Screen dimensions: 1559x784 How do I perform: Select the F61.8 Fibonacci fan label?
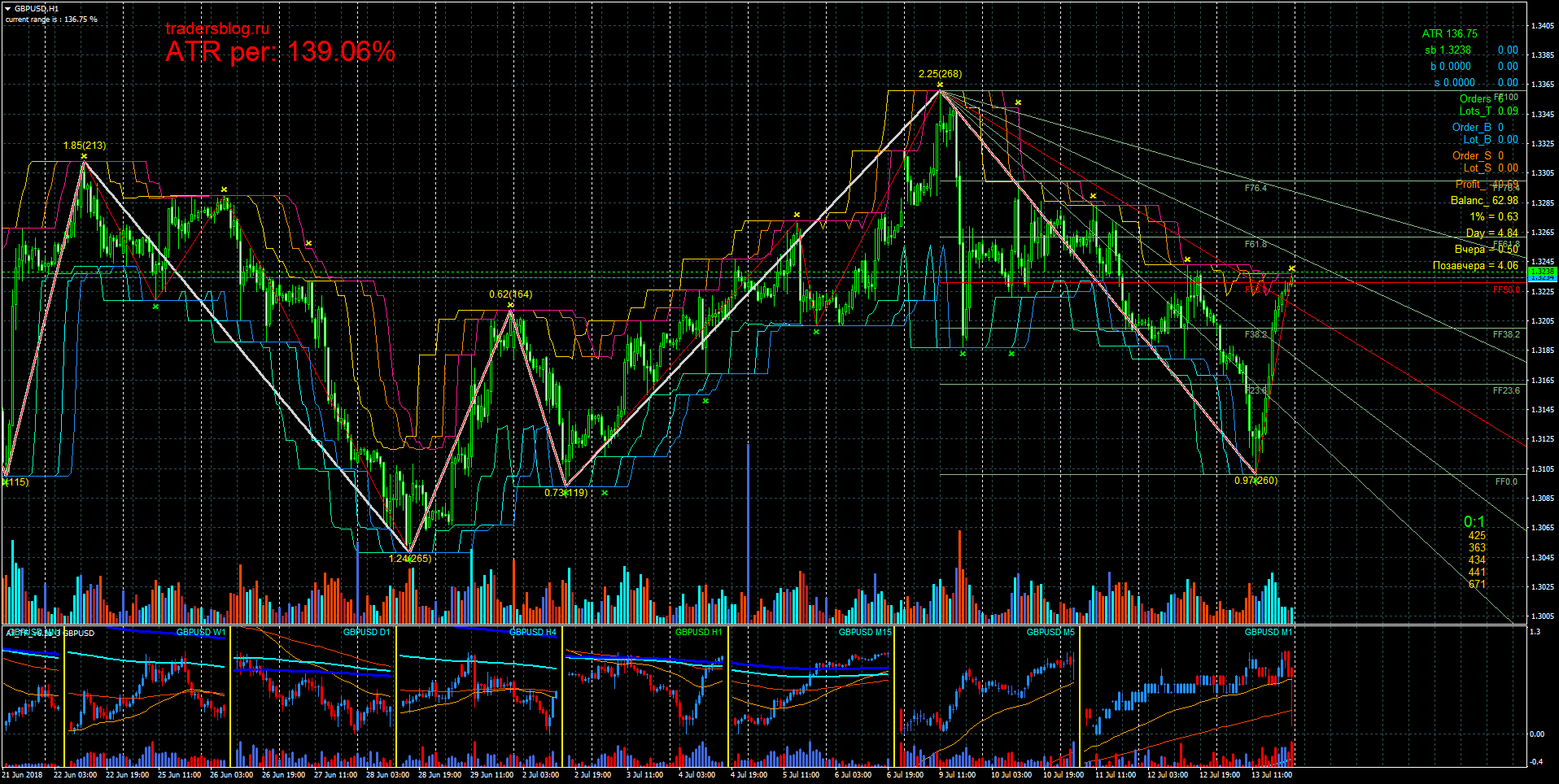(1255, 244)
